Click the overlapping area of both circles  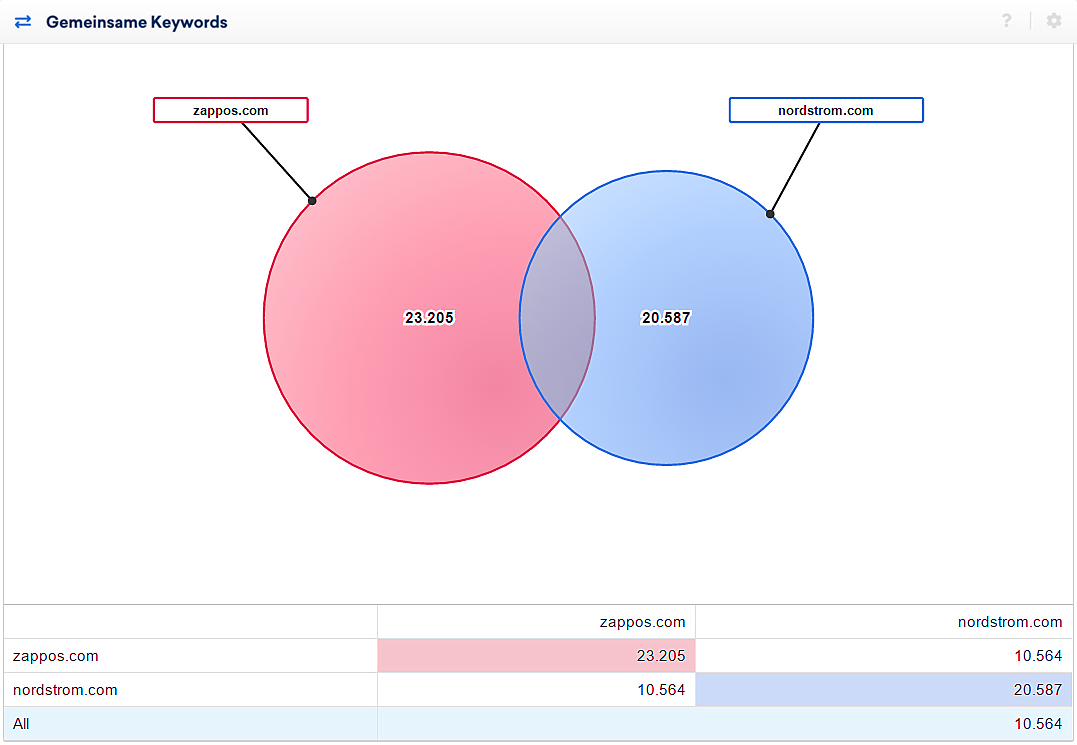557,318
